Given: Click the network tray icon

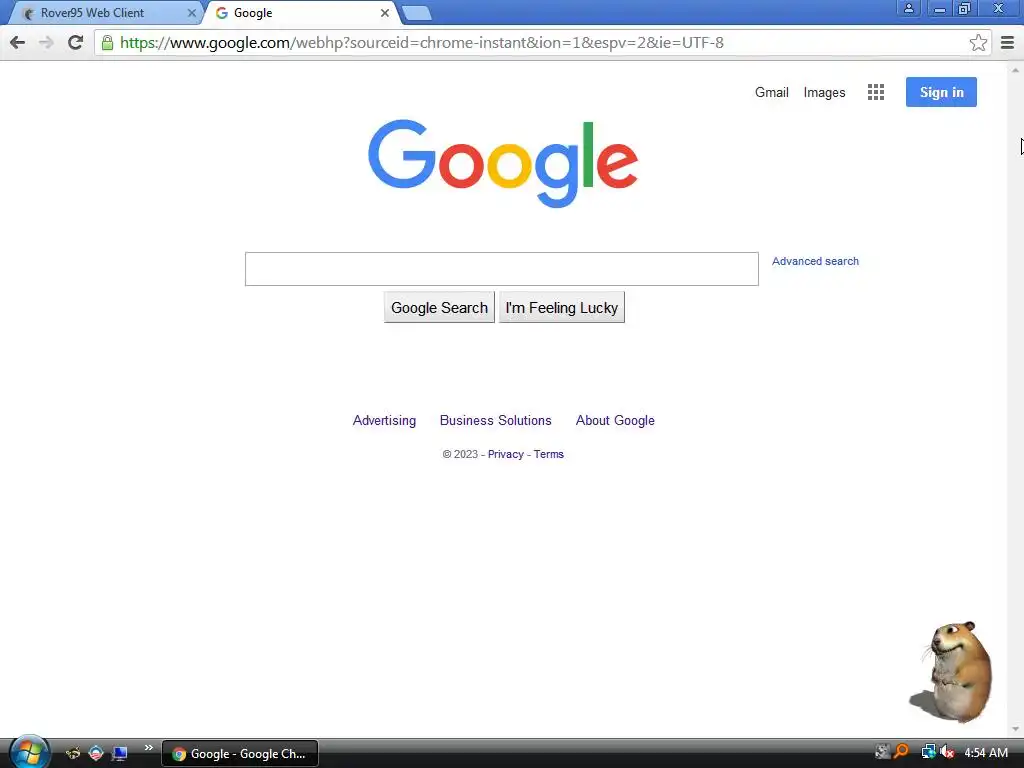Looking at the screenshot, I should click(x=928, y=752).
